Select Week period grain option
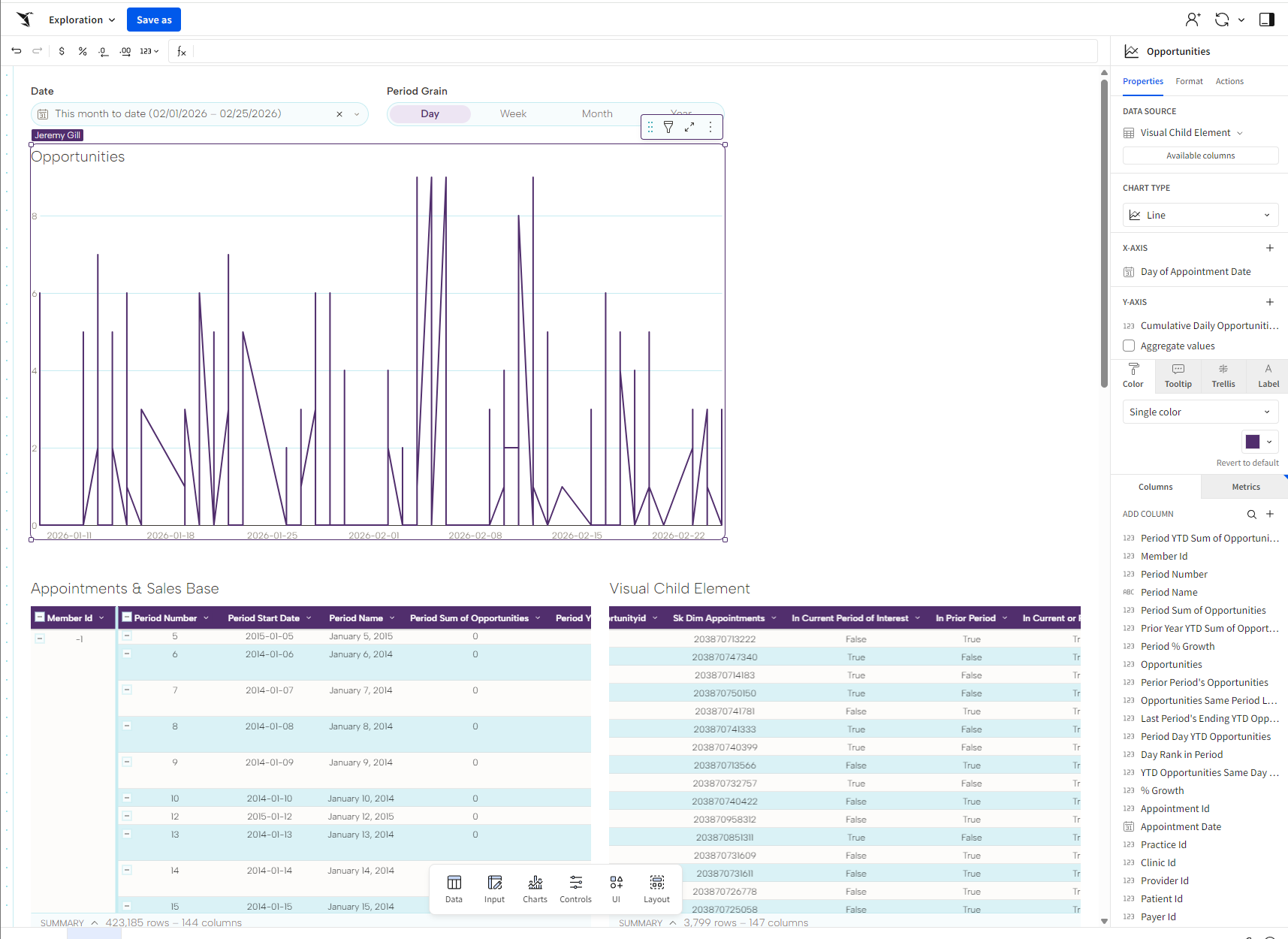Image resolution: width=1288 pixels, height=939 pixels. [x=513, y=113]
